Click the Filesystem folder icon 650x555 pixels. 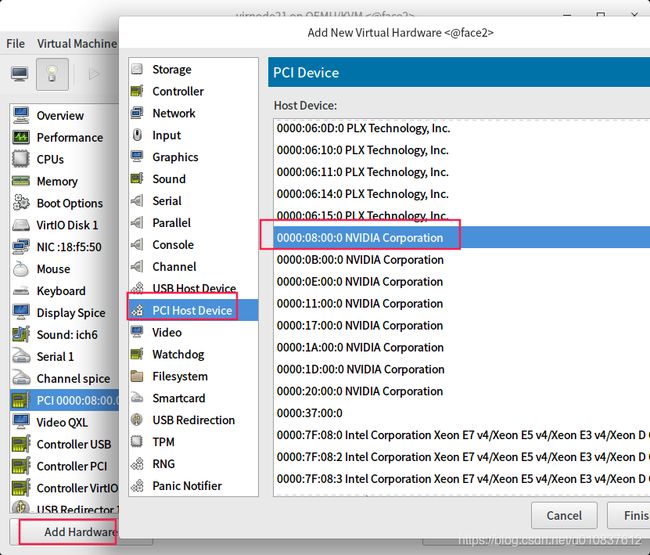point(137,376)
